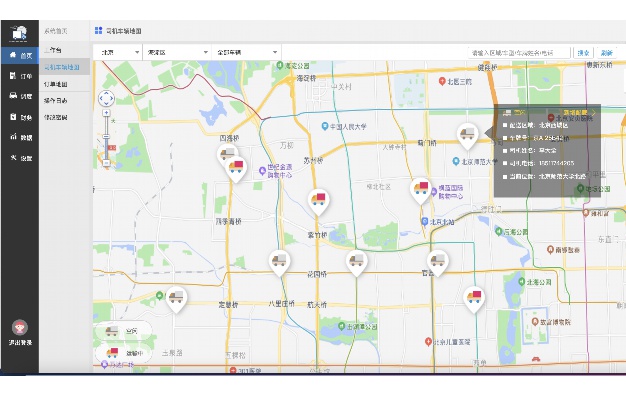The width and height of the screenshot is (626, 396).
Task: Open the 北京 city dropdown
Action: (x=118, y=52)
